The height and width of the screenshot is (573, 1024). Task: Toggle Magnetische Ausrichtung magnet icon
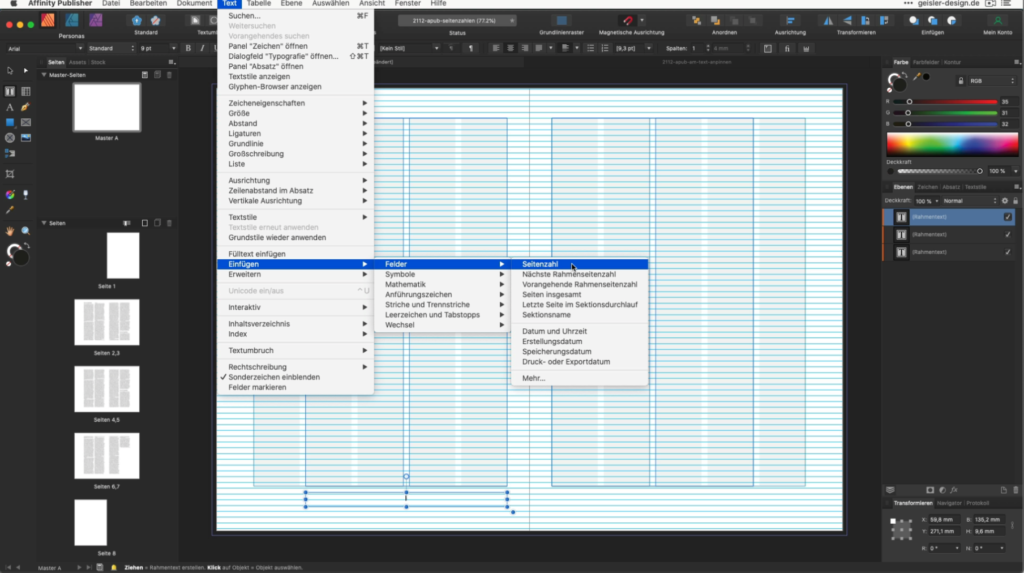tap(628, 20)
